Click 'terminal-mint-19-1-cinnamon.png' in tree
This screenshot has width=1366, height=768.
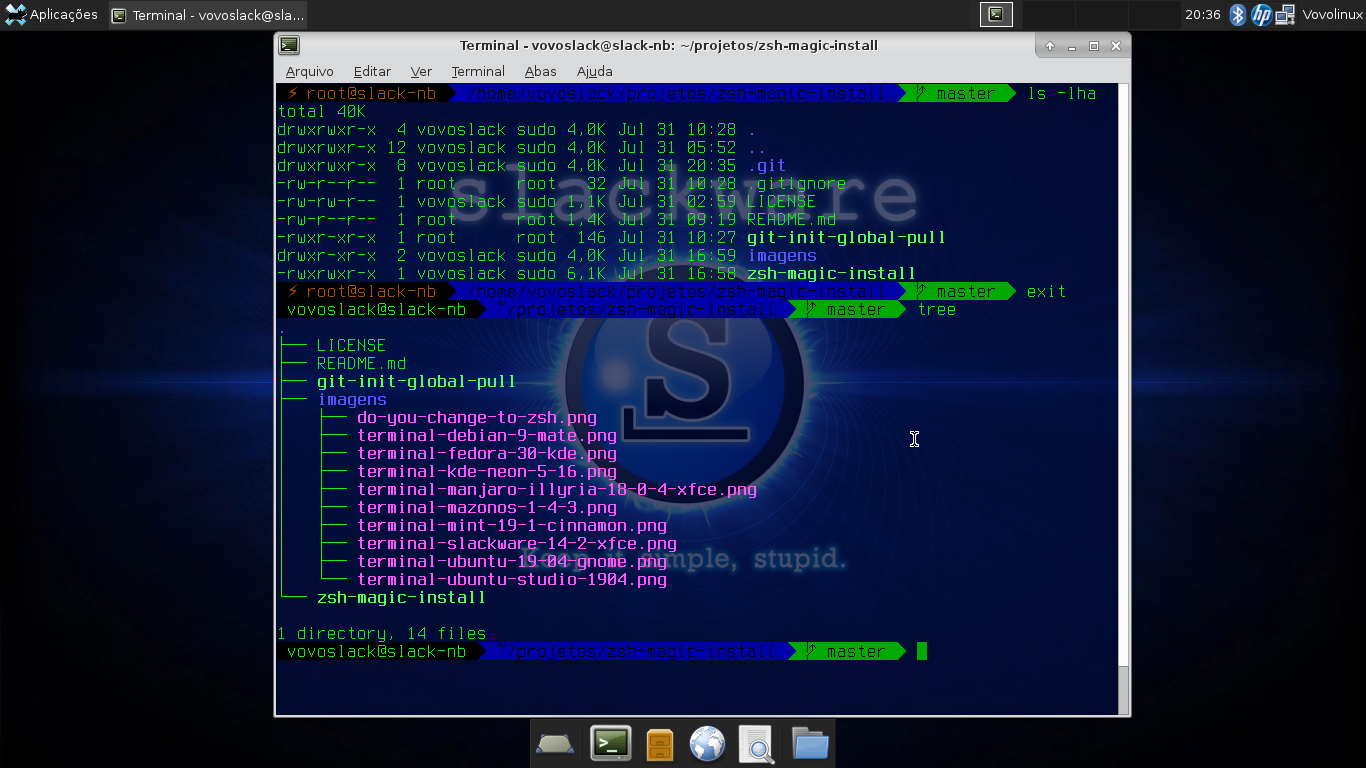pos(512,526)
